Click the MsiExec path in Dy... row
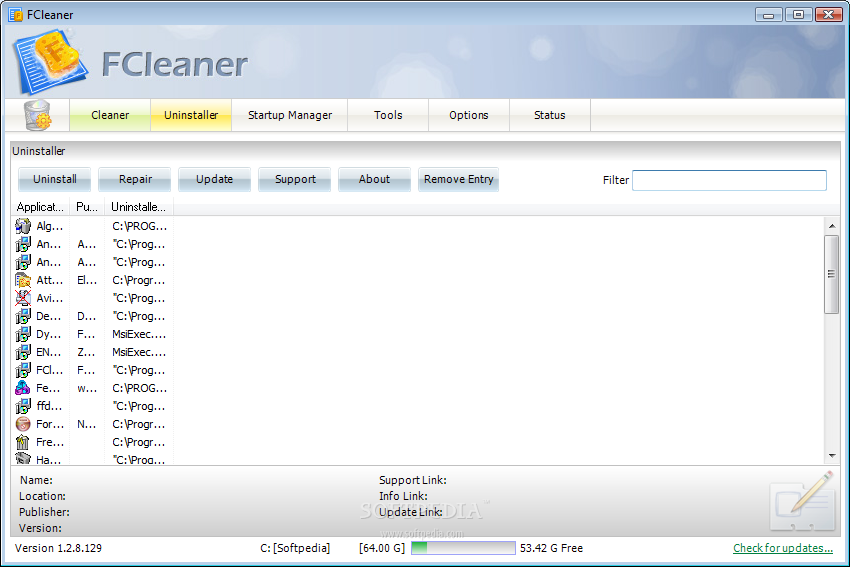850x567 pixels. (x=139, y=334)
